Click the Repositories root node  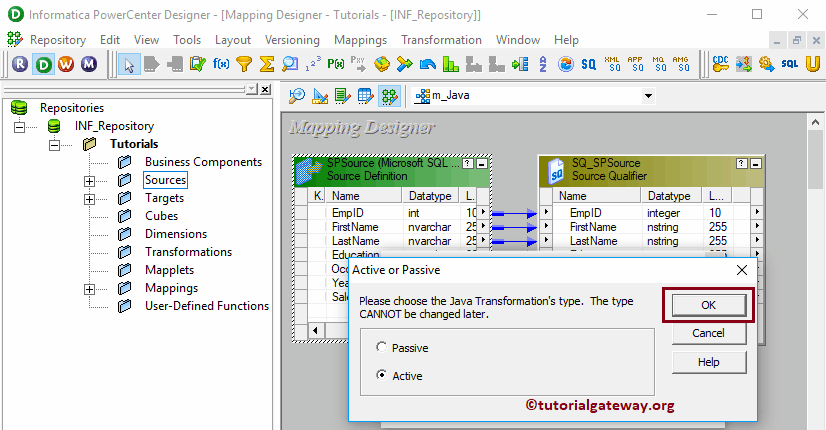(x=72, y=108)
